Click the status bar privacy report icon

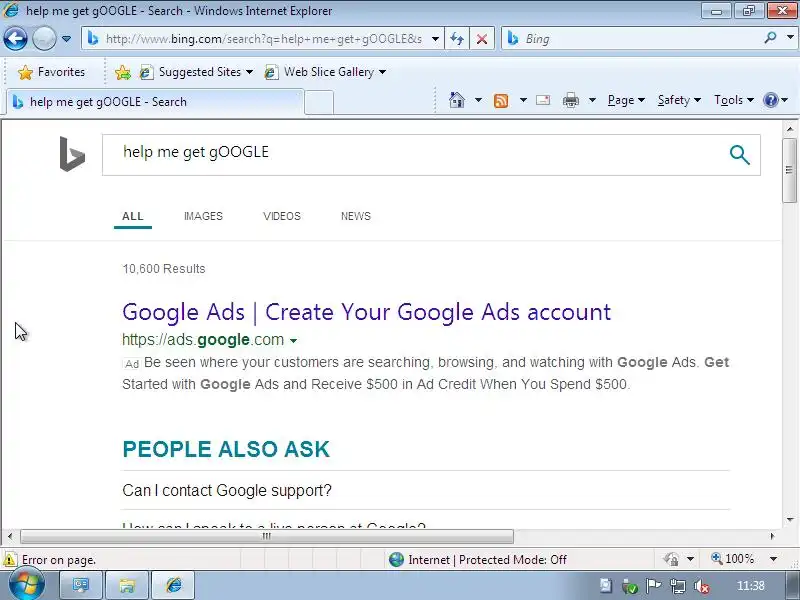click(671, 560)
